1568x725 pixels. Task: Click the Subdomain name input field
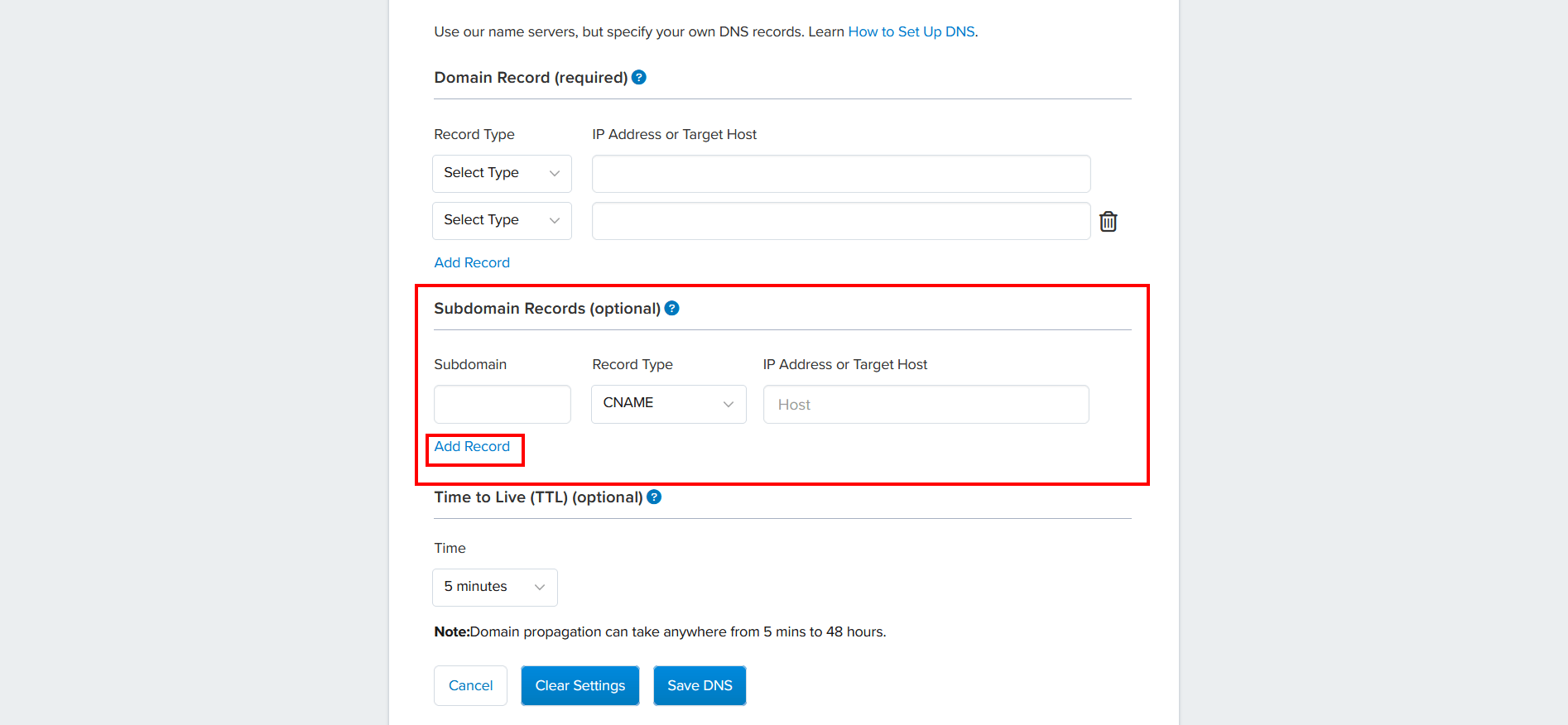pos(502,404)
